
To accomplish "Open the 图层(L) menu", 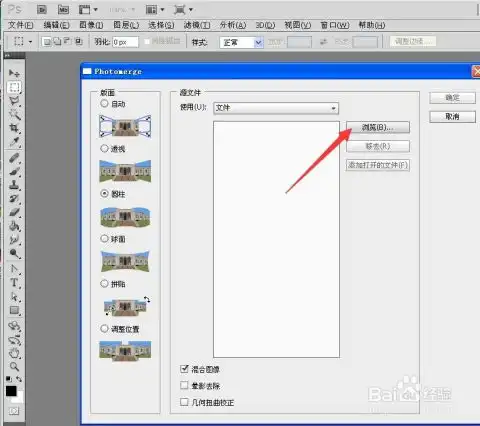I will click(126, 25).
